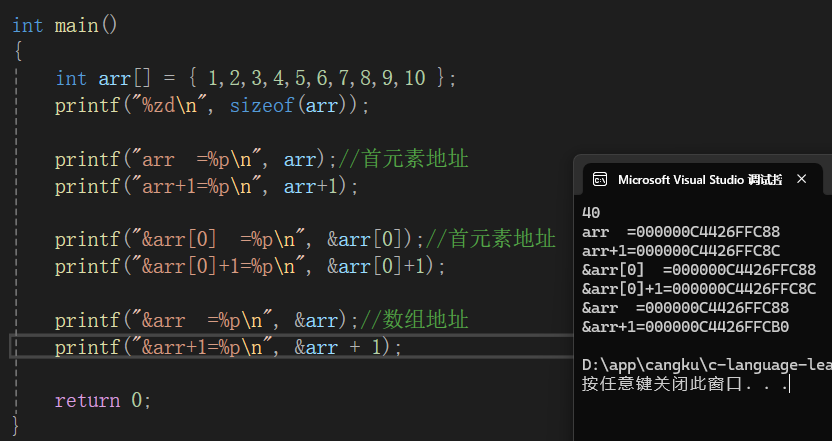This screenshot has width=832, height=441.
Task: Click the printf line printing arr address
Action: pos(262,159)
